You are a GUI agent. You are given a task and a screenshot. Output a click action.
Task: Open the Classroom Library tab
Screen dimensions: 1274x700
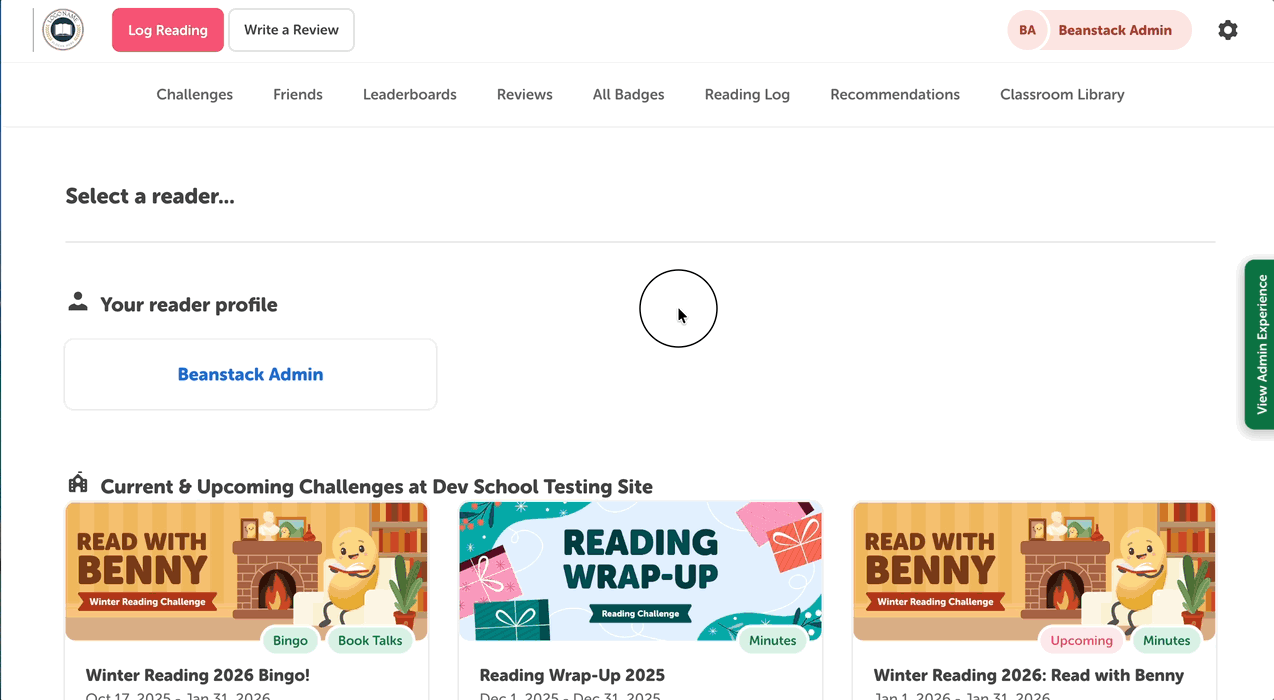tap(1062, 95)
